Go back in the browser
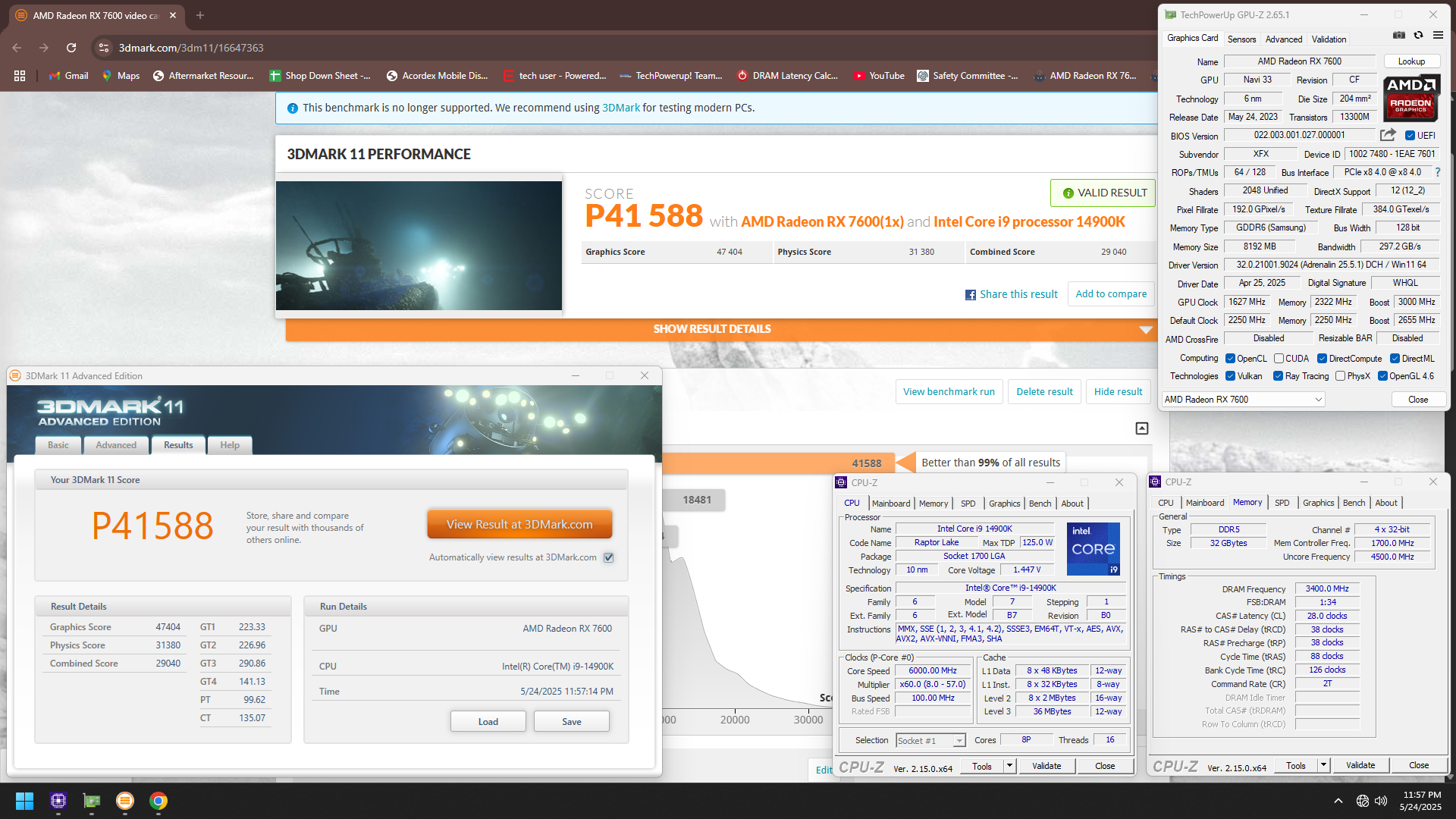This screenshot has width=1456, height=819. tap(17, 48)
